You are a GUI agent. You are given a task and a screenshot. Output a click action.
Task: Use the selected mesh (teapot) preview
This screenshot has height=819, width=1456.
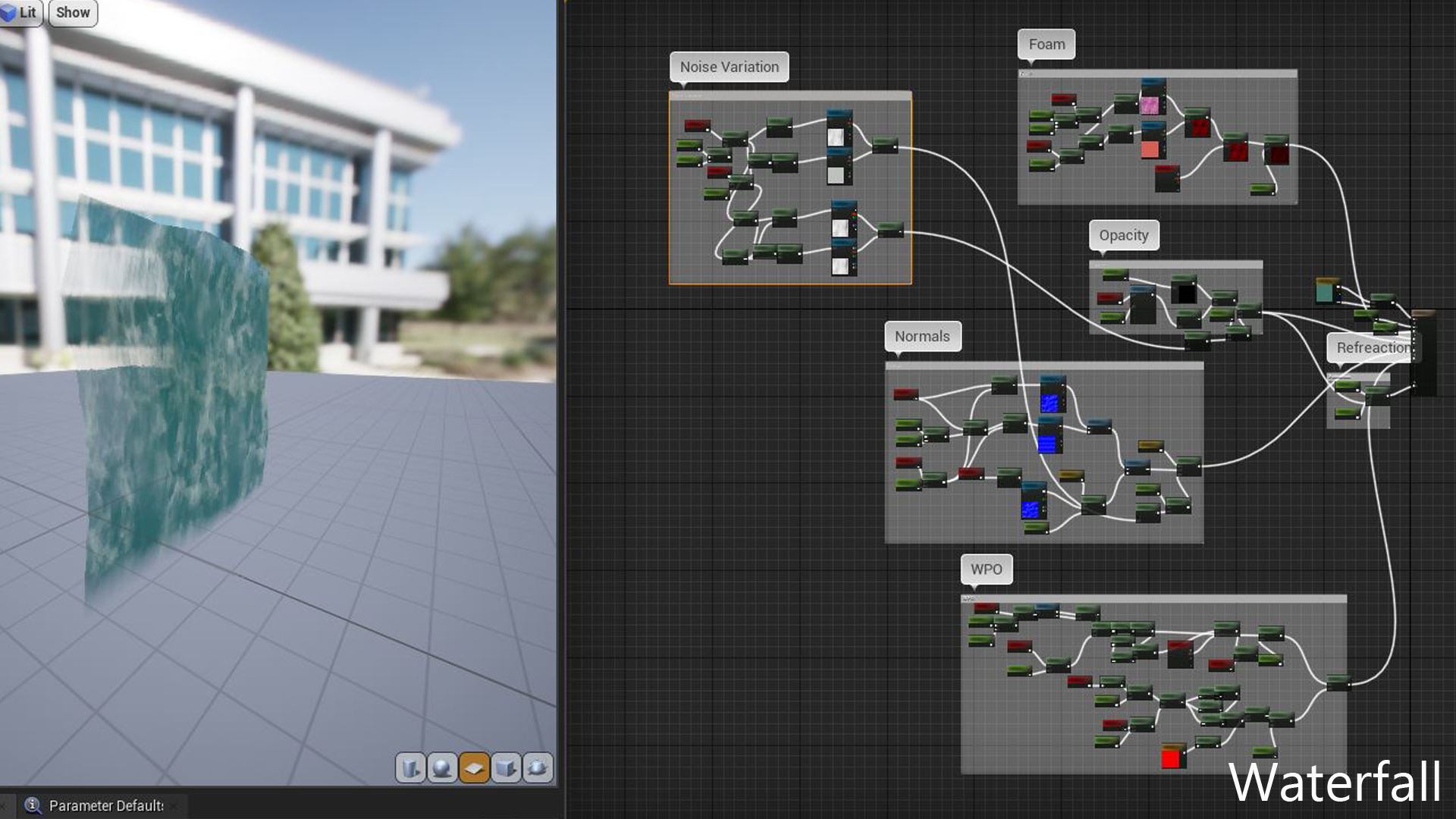pos(538,768)
